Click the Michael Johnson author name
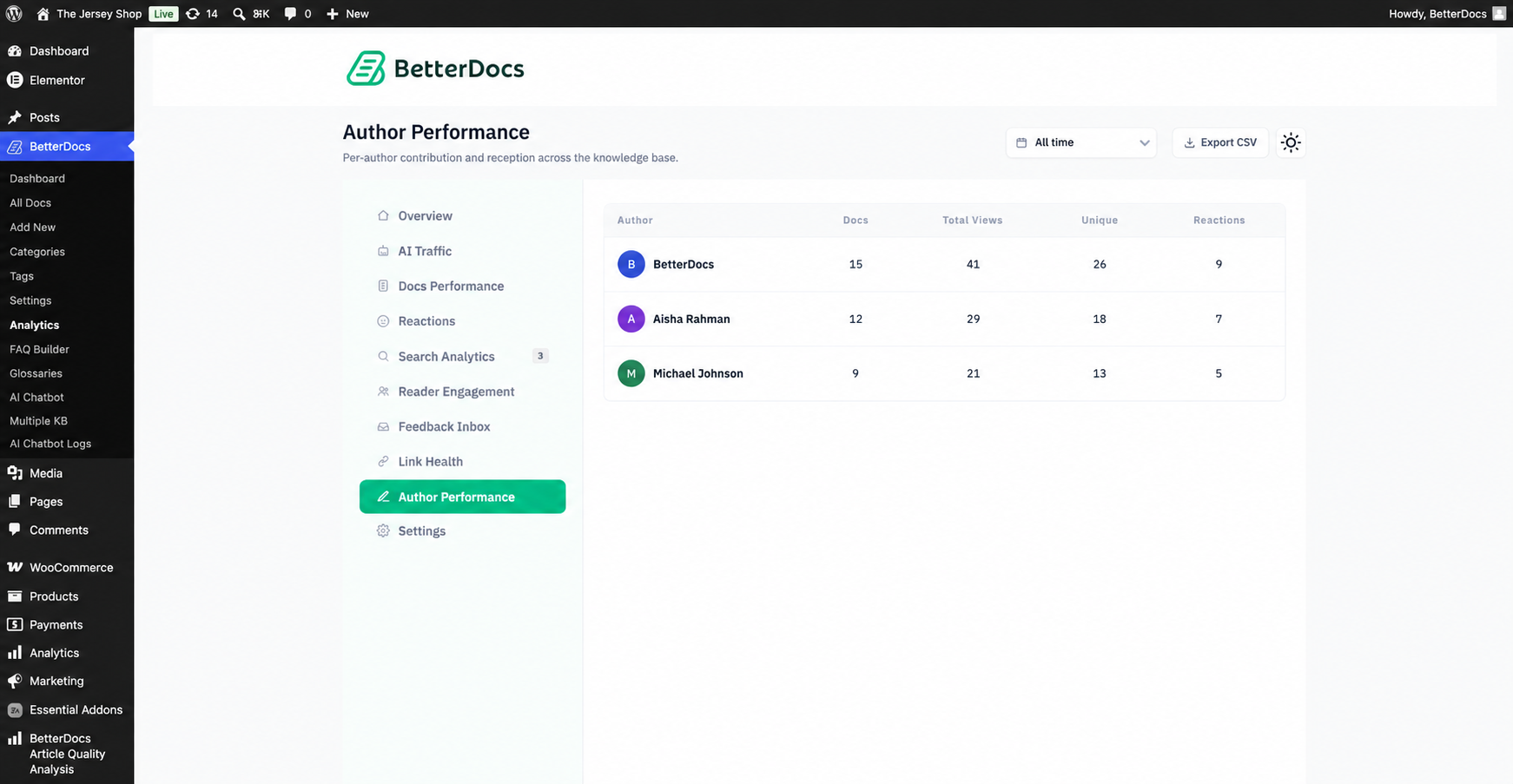The height and width of the screenshot is (784, 1513). pos(698,373)
